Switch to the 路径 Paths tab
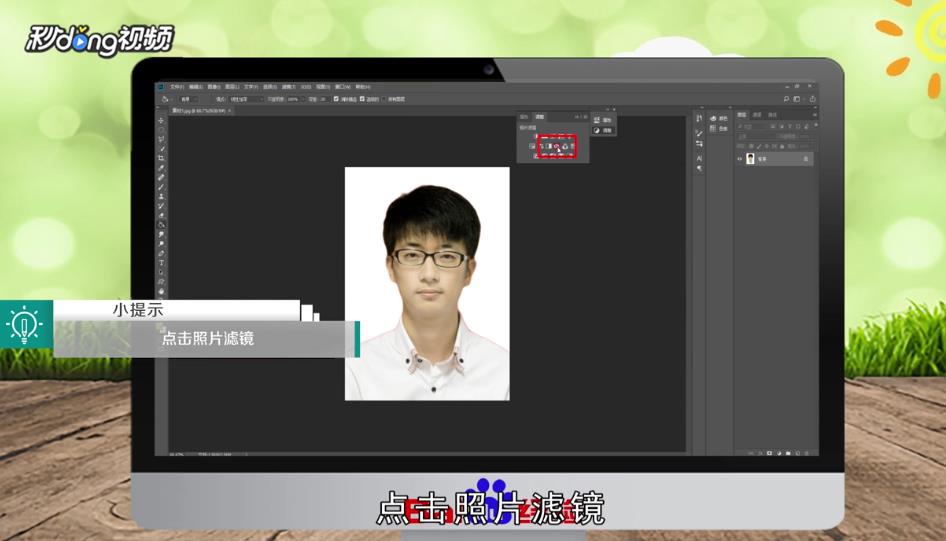The width and height of the screenshot is (946, 541). click(x=772, y=115)
